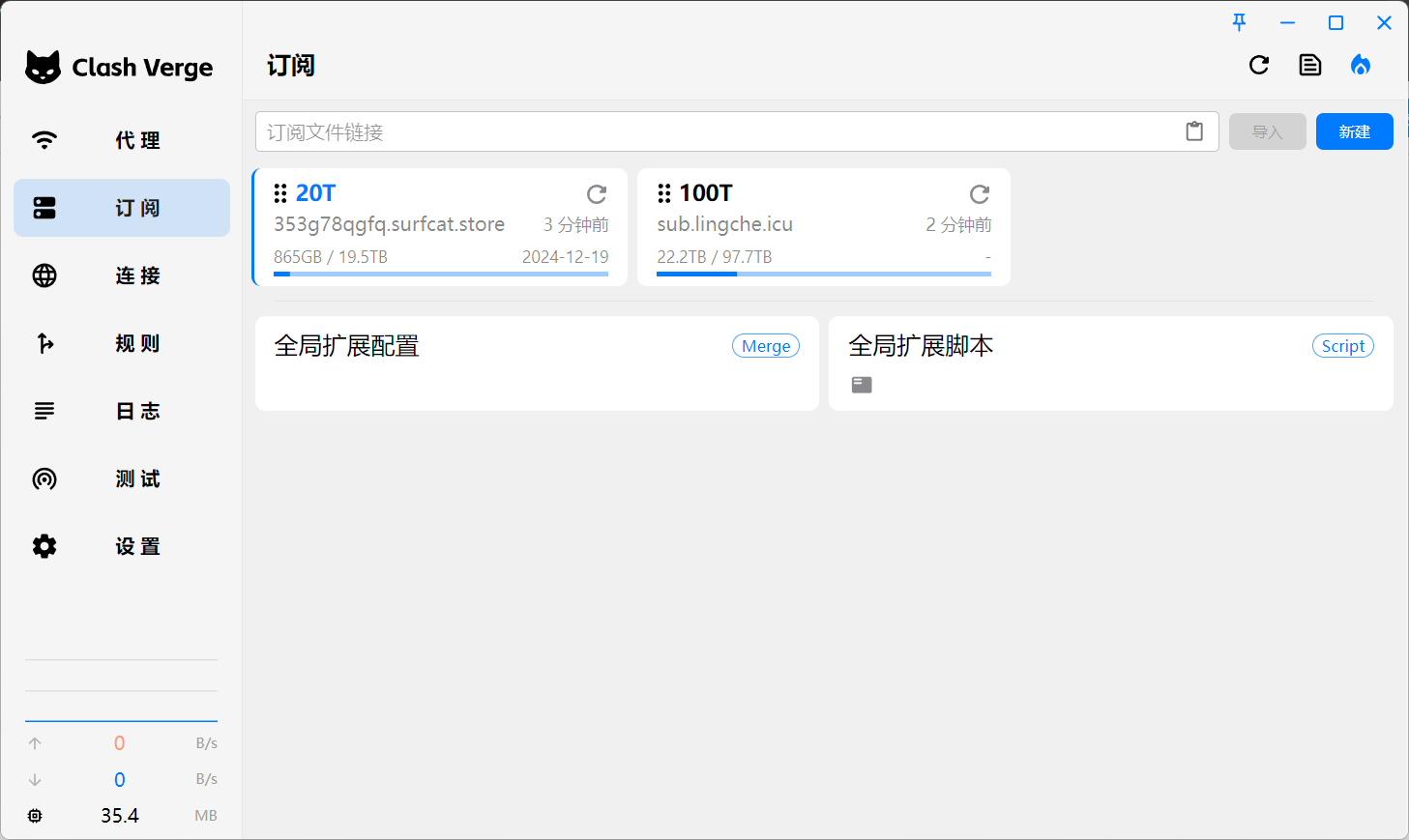The image size is (1409, 840).
Task: Click the 2 分钟前 update time
Action: point(958,224)
